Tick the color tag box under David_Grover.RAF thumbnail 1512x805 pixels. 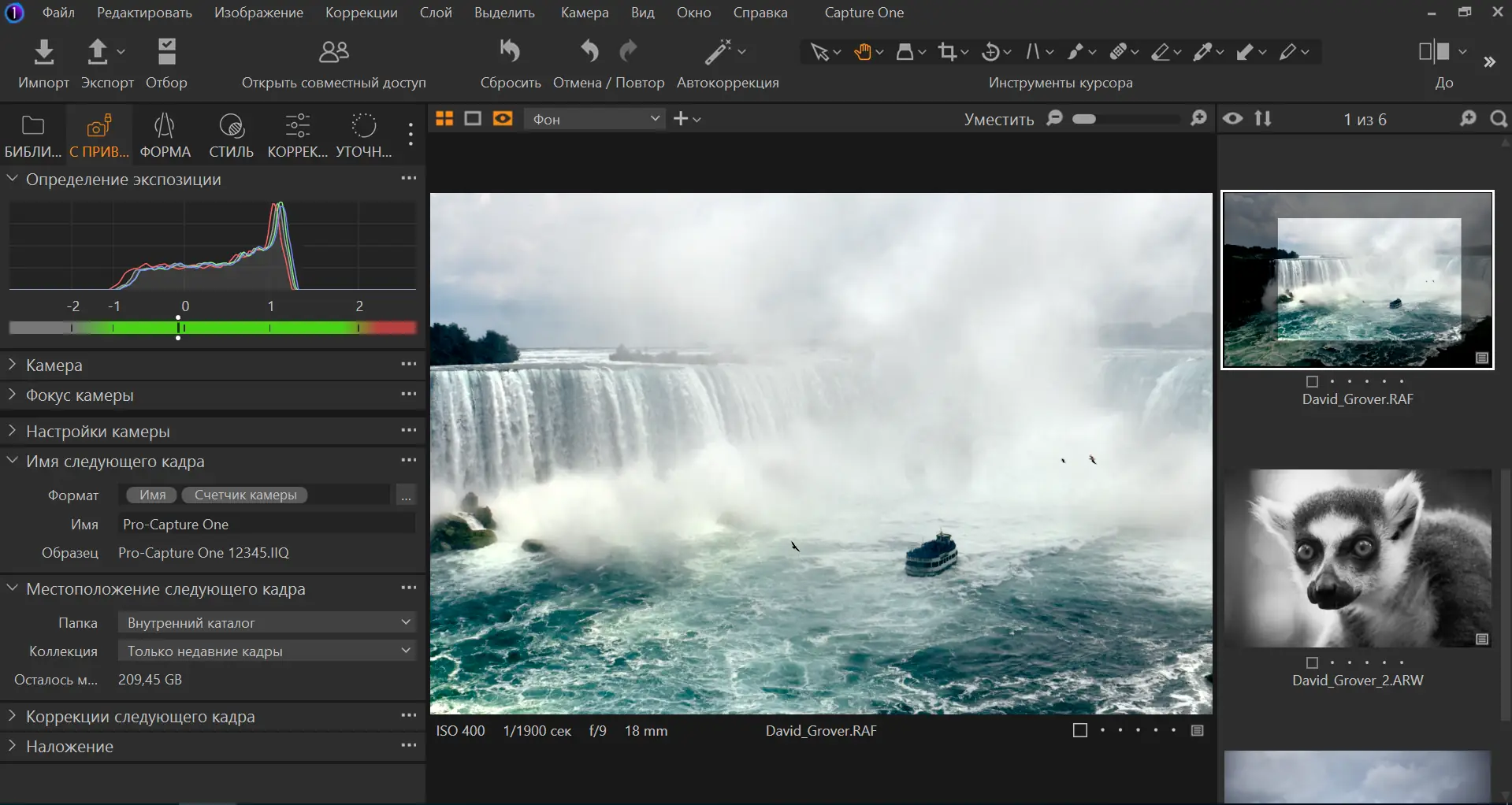(x=1312, y=382)
